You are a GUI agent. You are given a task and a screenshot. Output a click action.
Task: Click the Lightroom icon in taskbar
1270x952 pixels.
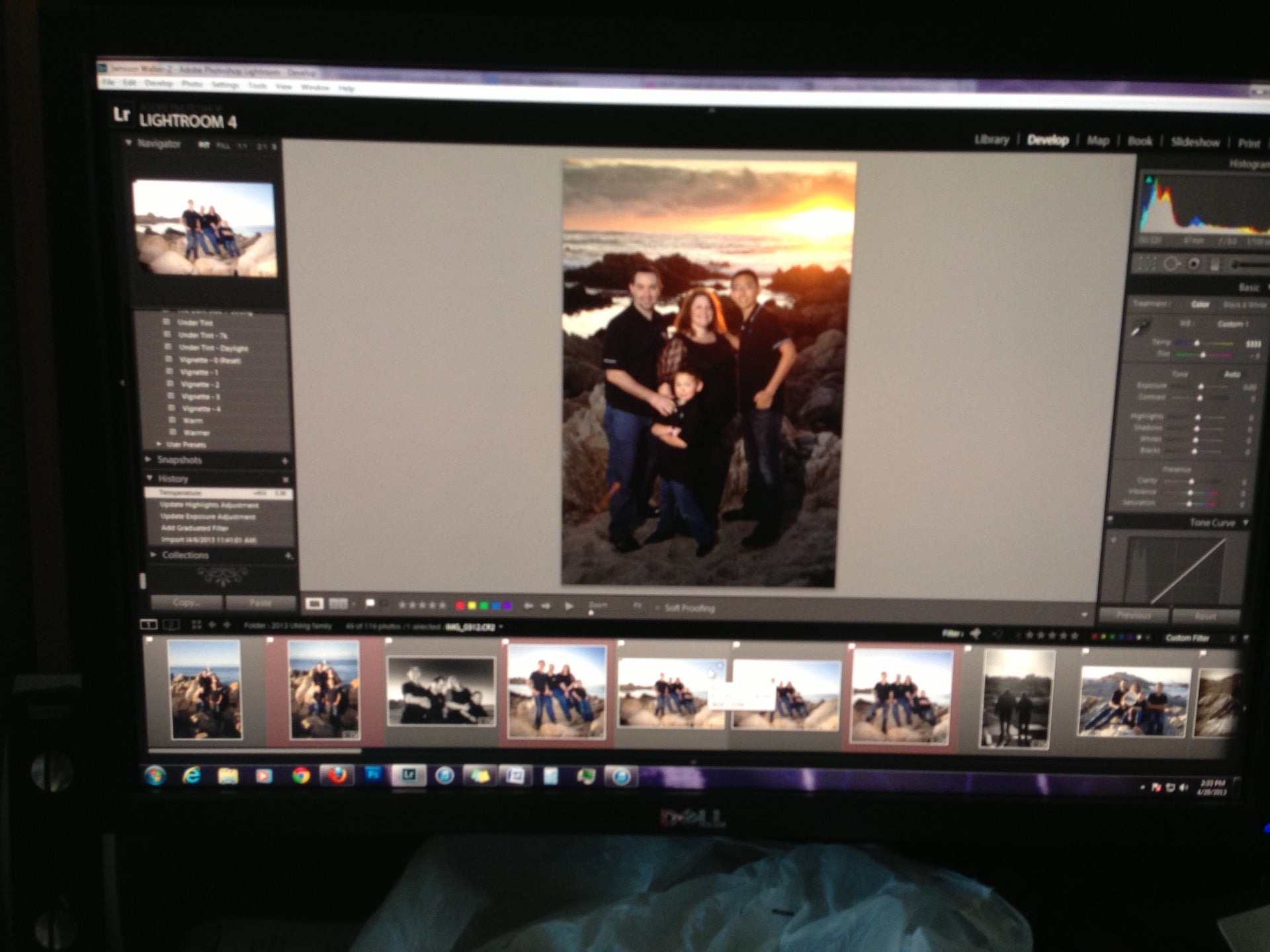(x=409, y=775)
